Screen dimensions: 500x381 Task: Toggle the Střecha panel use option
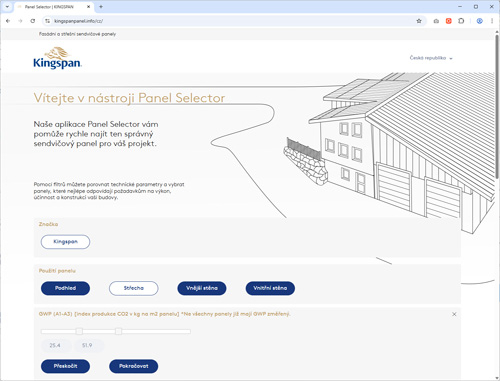[134, 288]
